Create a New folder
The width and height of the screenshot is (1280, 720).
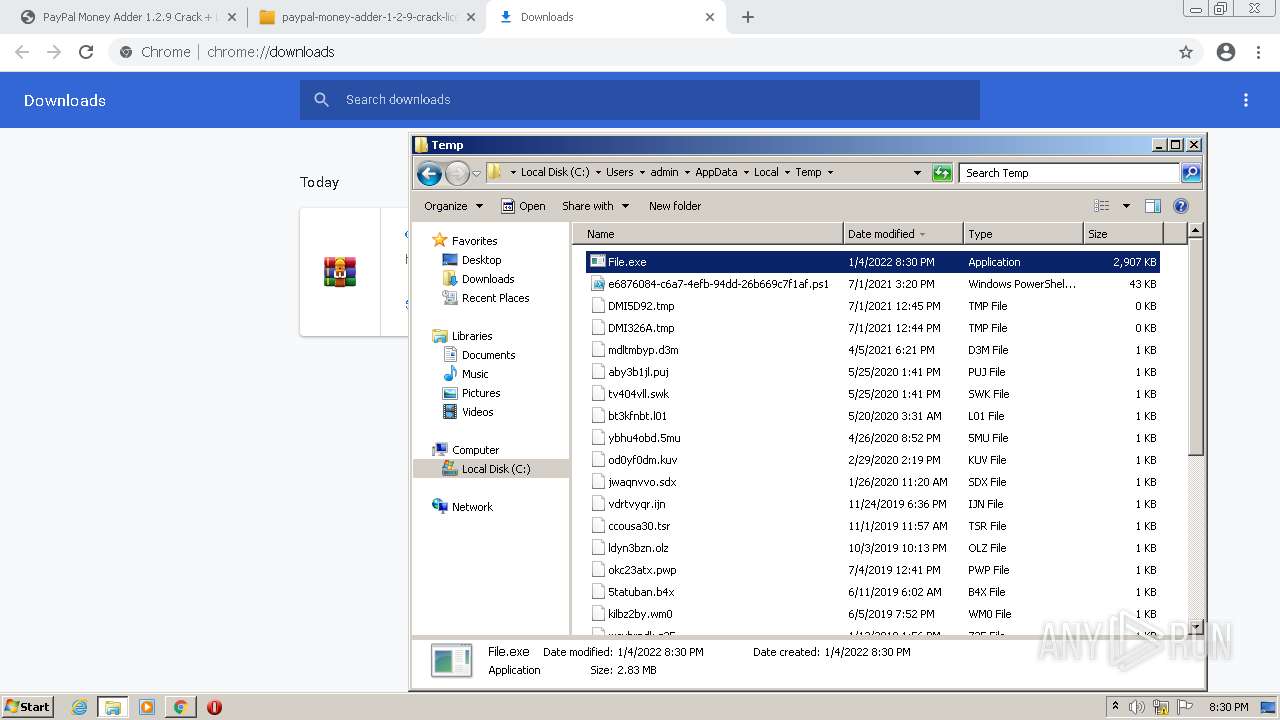coord(675,206)
